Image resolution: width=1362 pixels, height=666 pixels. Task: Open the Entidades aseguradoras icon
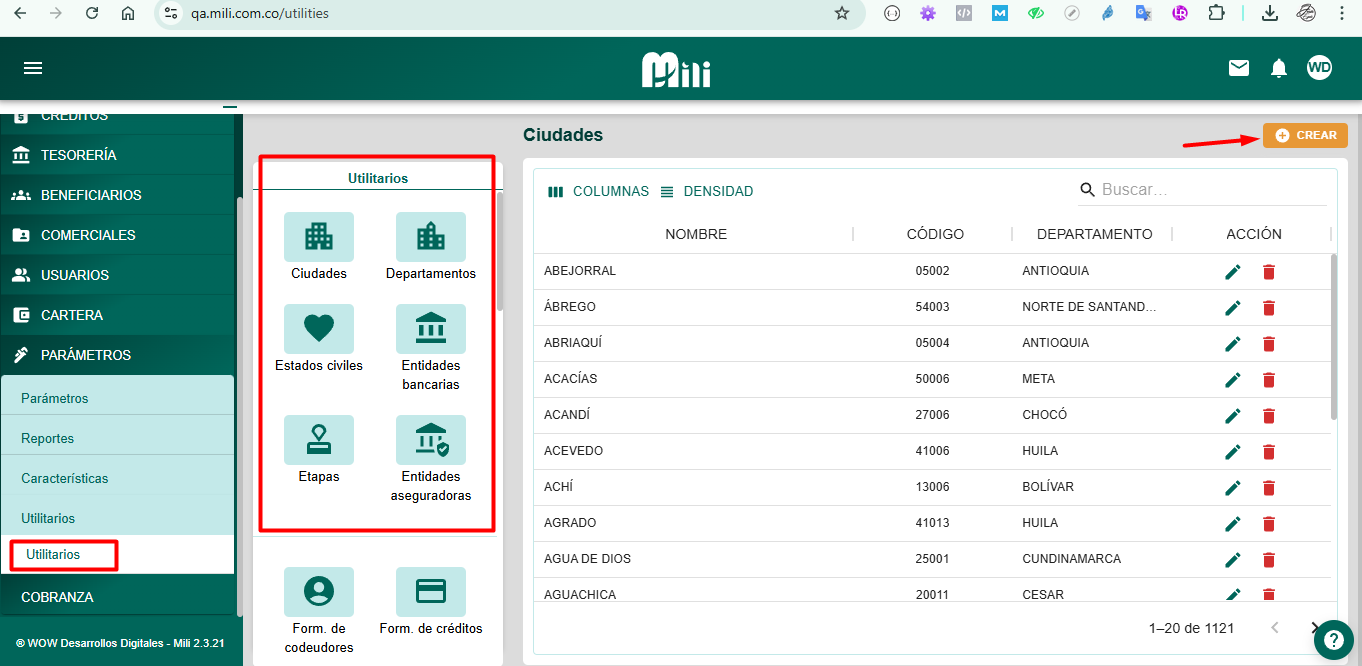point(431,440)
